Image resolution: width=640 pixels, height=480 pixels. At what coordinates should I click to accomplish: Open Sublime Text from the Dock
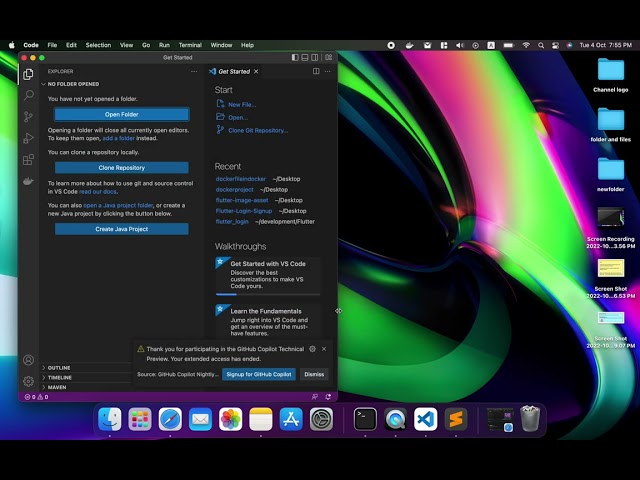tap(456, 419)
